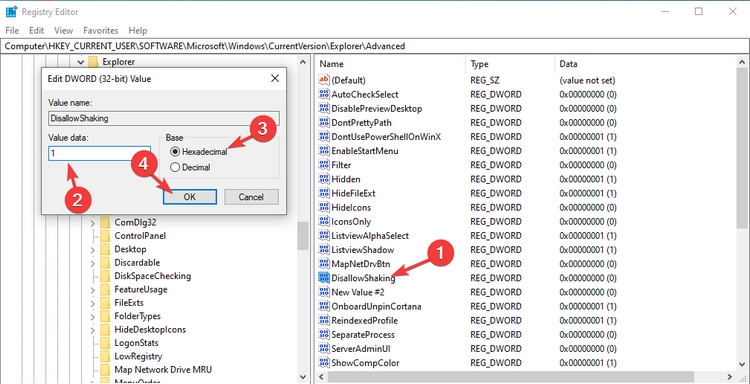Select the DisablePreviewDesktop value icon
The image size is (750, 384).
[x=324, y=108]
